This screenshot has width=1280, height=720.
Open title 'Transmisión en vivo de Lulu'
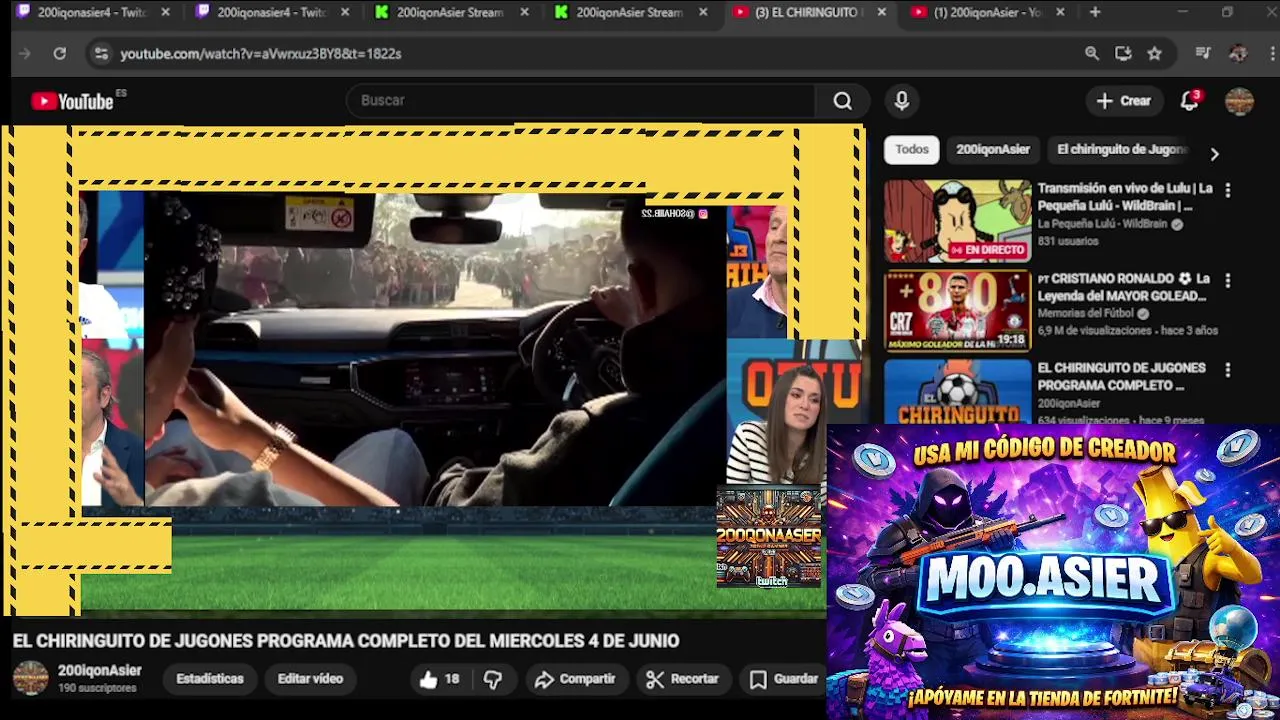(1125, 197)
